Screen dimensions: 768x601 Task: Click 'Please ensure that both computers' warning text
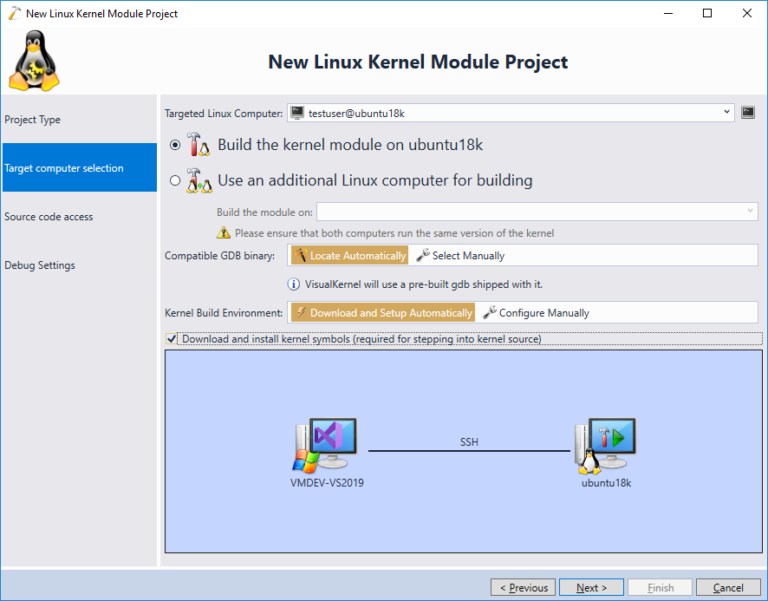tap(394, 233)
